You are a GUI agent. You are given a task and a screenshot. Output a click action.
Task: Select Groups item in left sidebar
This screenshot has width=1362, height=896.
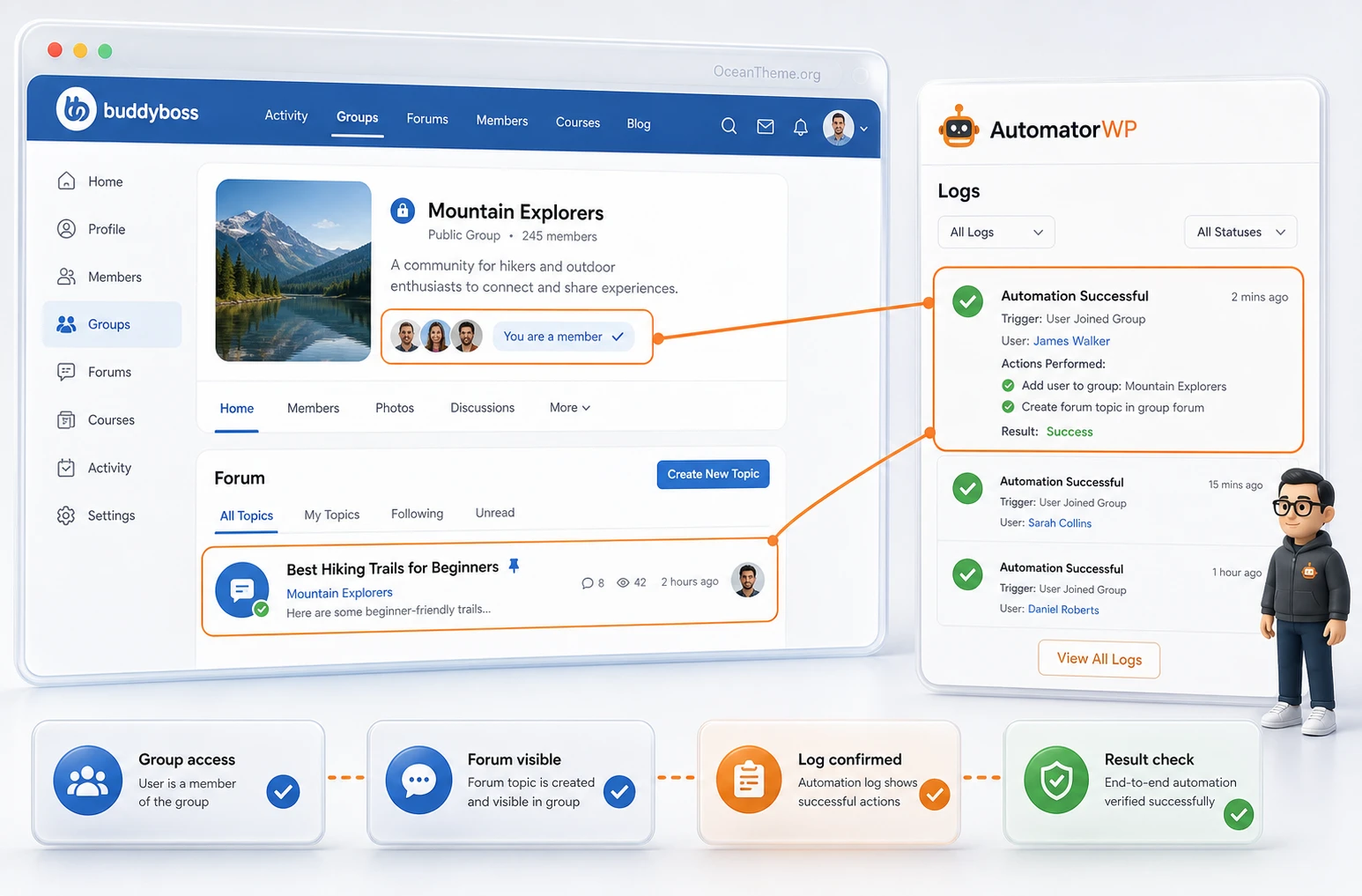point(112,324)
